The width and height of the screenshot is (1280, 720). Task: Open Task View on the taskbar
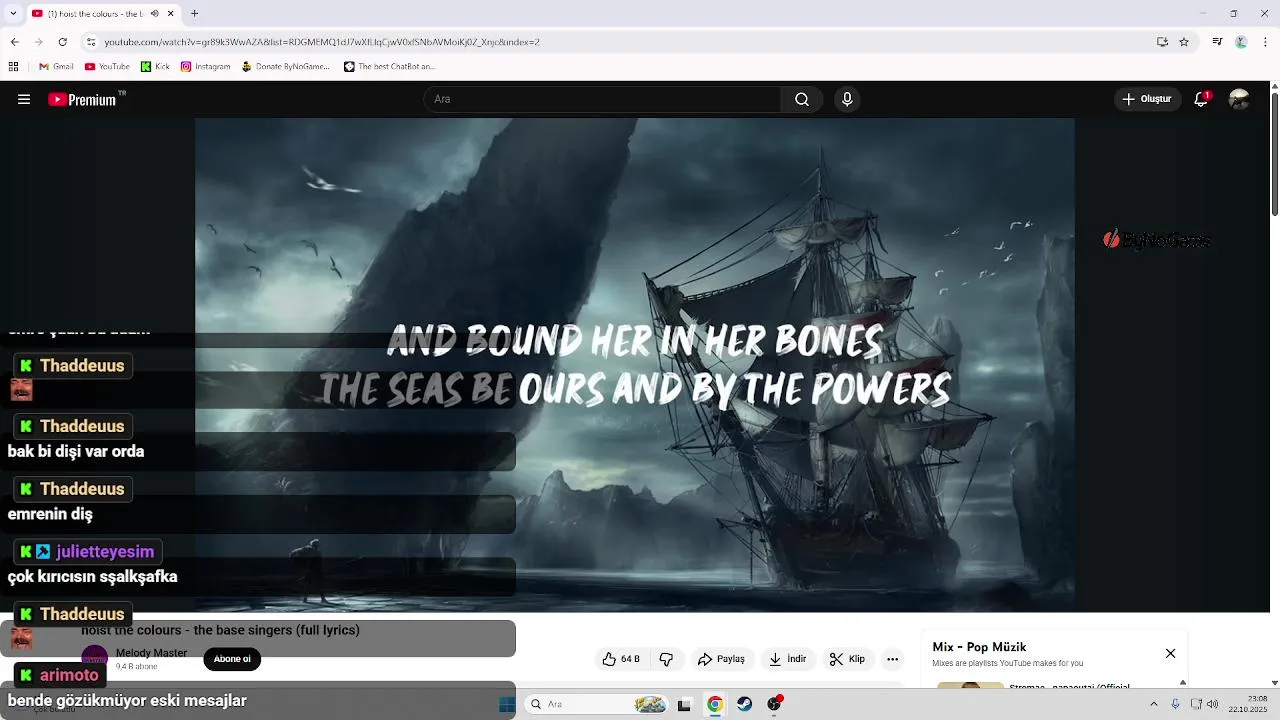(684, 704)
